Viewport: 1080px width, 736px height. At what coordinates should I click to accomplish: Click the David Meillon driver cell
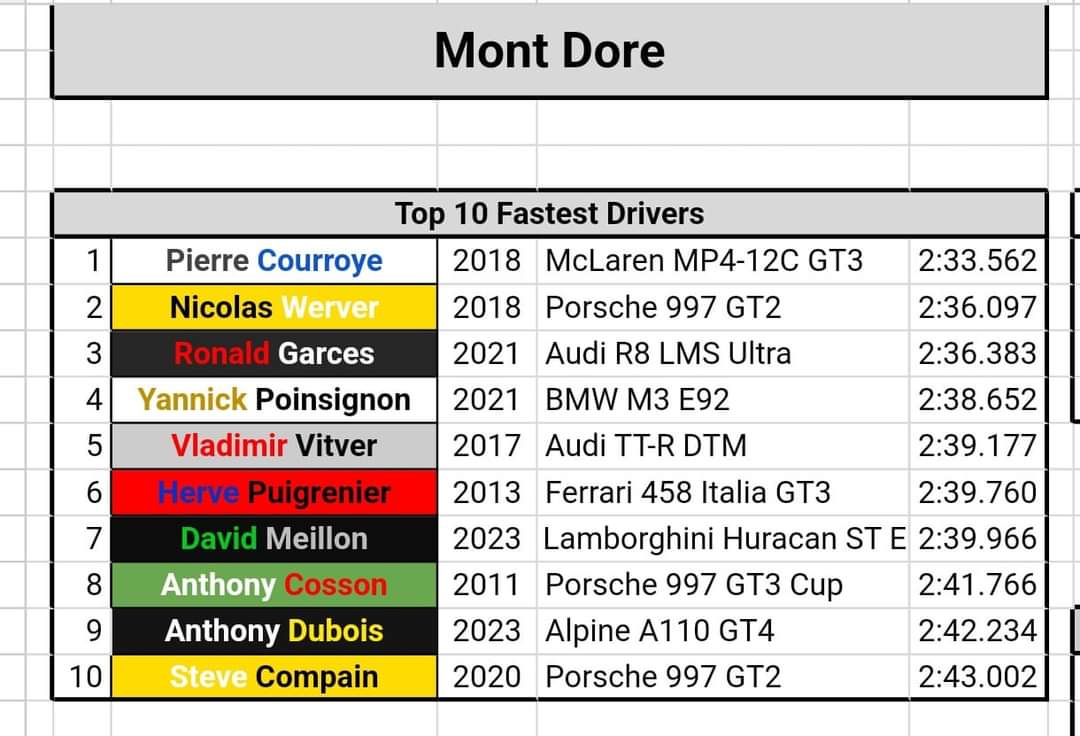pyautogui.click(x=274, y=538)
